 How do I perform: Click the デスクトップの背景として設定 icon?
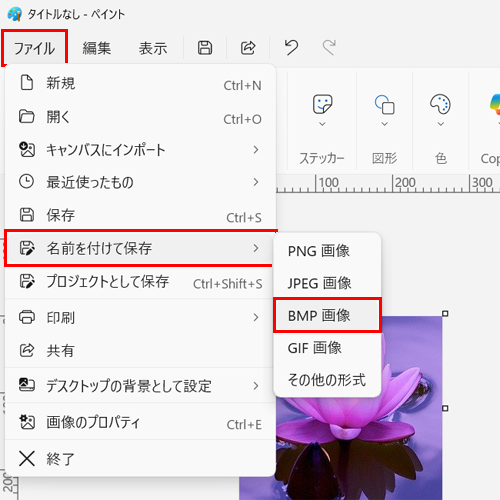pyautogui.click(x=27, y=385)
